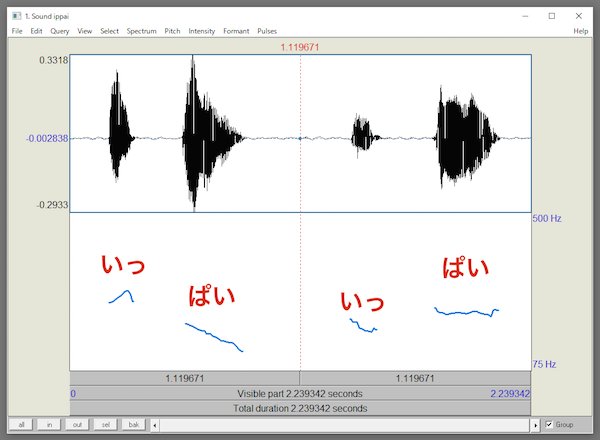Play the Visible part 2.239342 seconds bar
Image resolution: width=600 pixels, height=440 pixels.
coord(300,394)
